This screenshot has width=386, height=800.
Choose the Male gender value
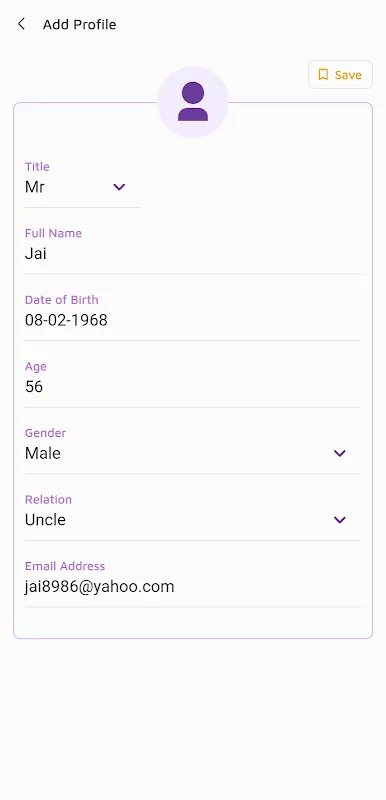coord(43,453)
